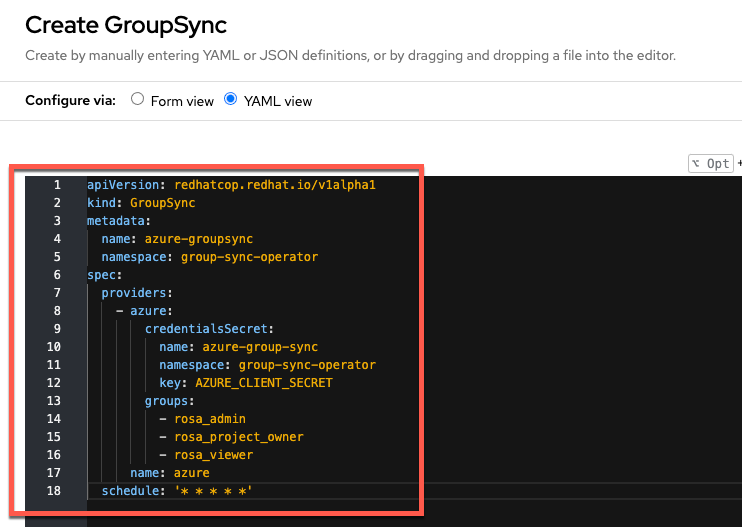Select the YAML view radio button
The width and height of the screenshot is (742, 527).
230,99
